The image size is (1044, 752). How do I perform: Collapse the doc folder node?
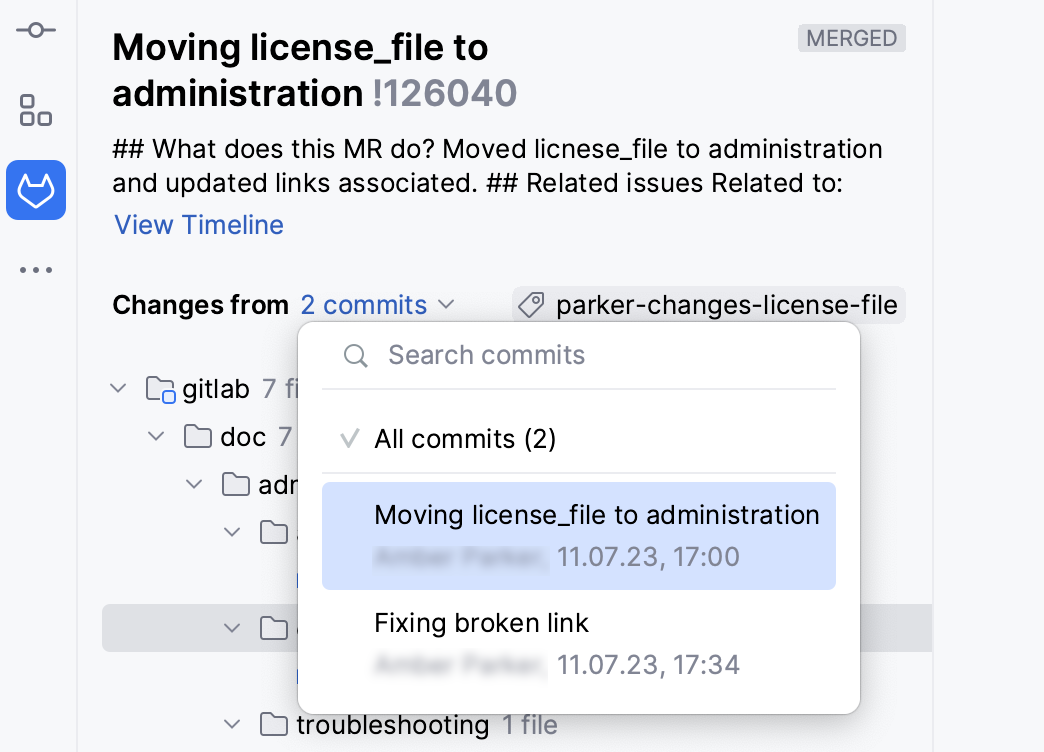pos(156,437)
